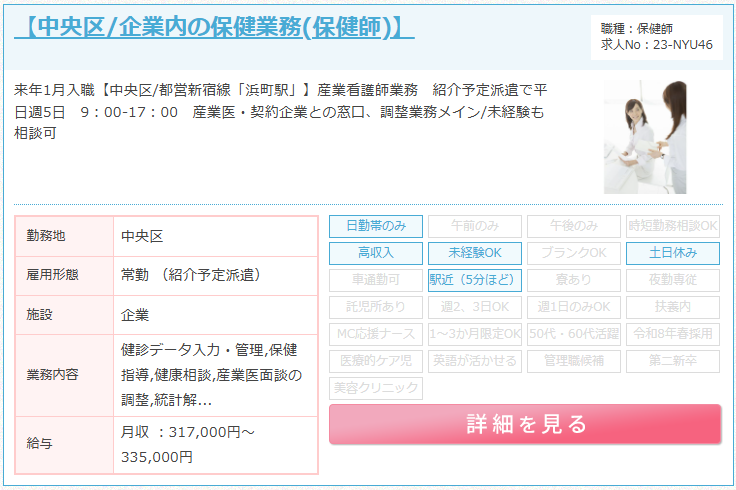Click the 詳細を見る button
736x490 pixels.
point(525,424)
